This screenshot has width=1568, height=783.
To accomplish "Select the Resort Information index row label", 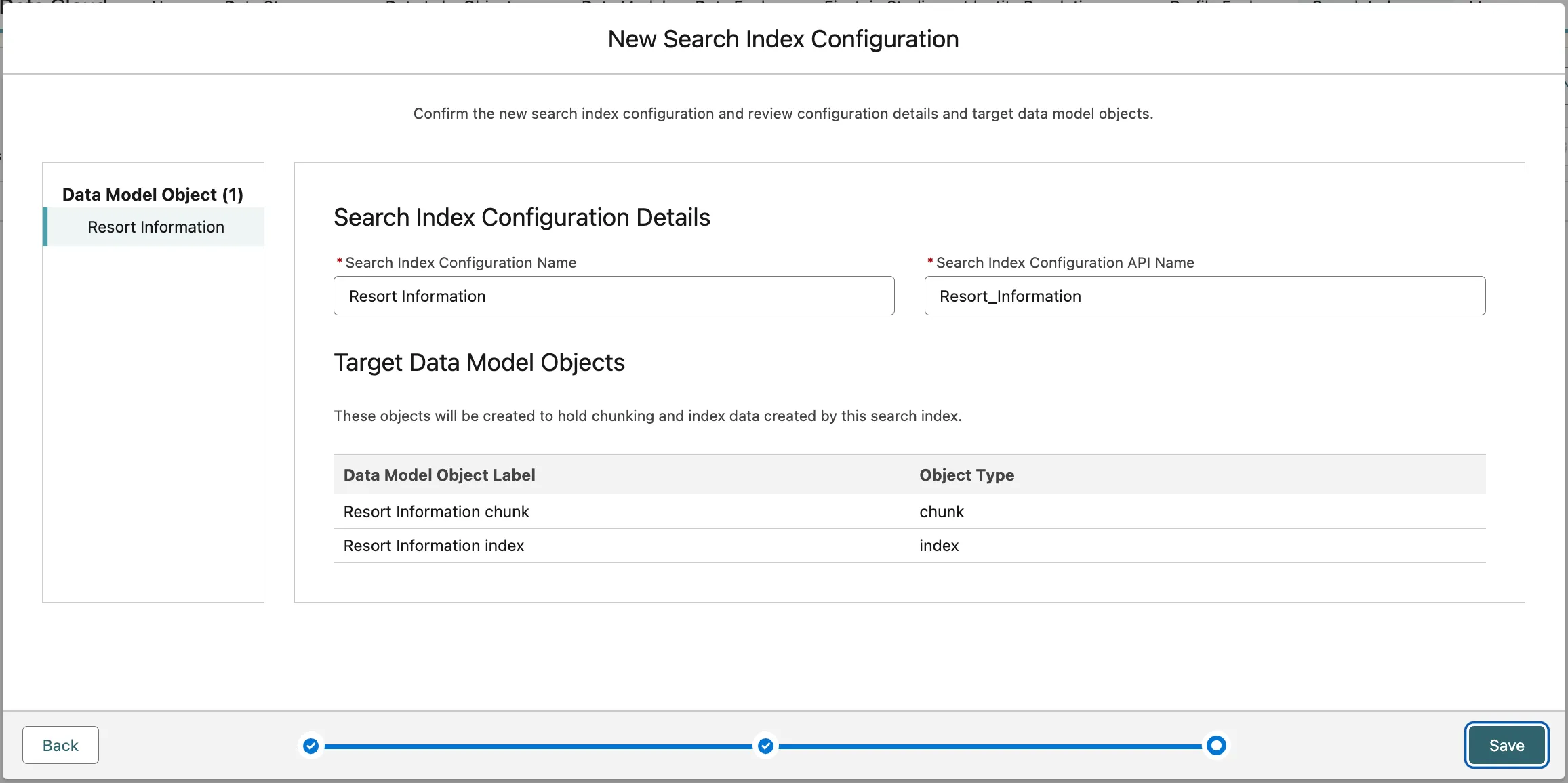I will point(433,546).
